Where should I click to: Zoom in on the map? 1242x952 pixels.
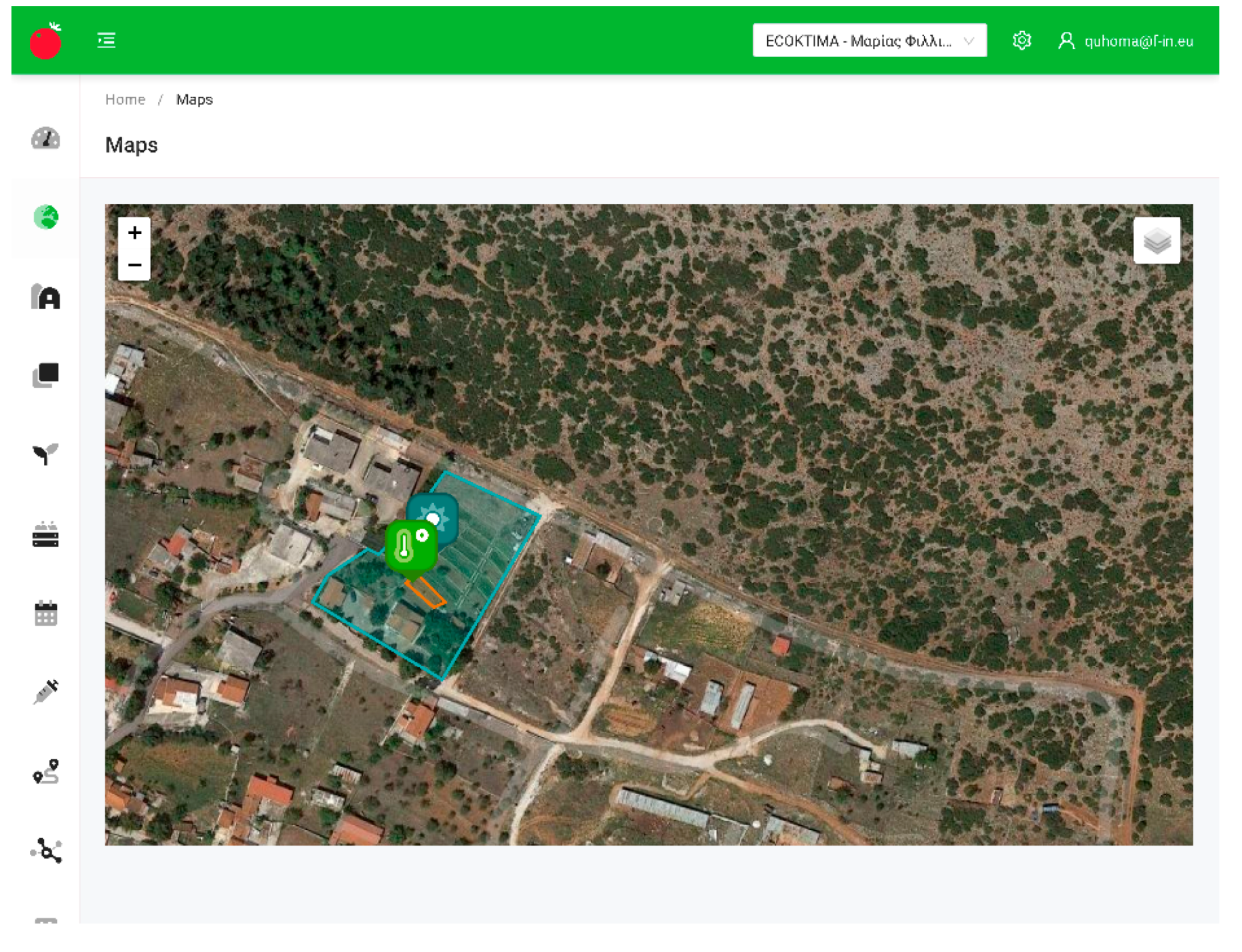[134, 233]
